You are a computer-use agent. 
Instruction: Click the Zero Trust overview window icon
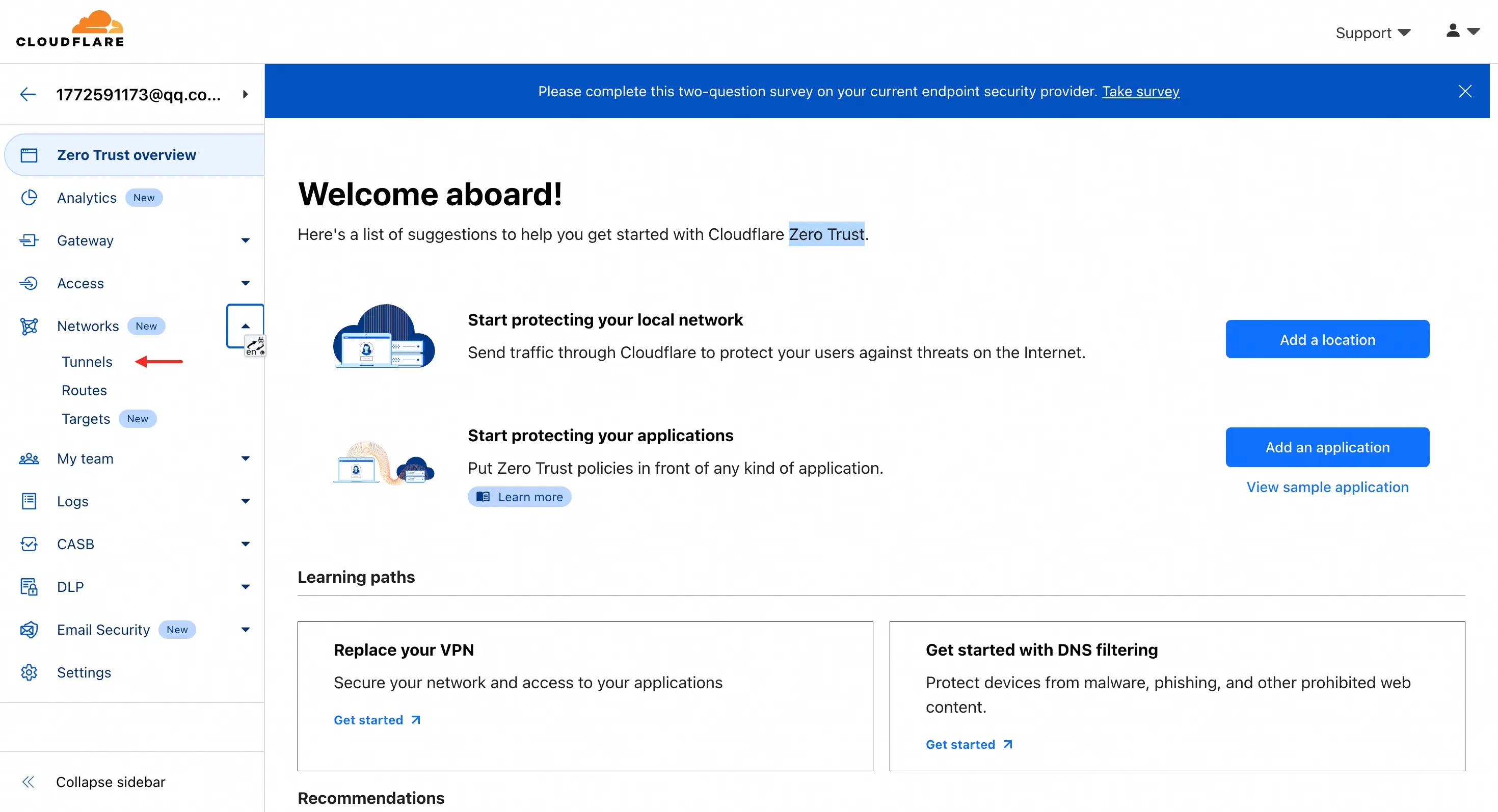[x=29, y=155]
